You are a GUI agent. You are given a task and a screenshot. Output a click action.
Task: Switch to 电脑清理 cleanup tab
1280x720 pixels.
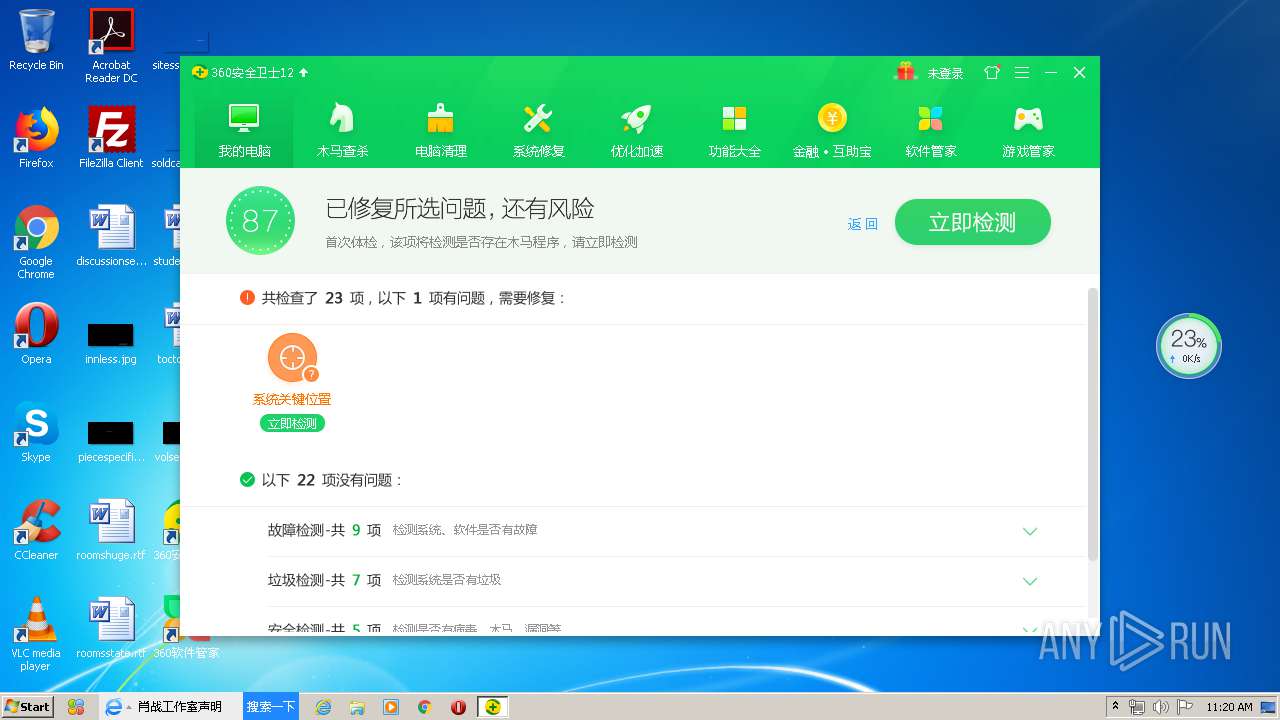click(440, 130)
